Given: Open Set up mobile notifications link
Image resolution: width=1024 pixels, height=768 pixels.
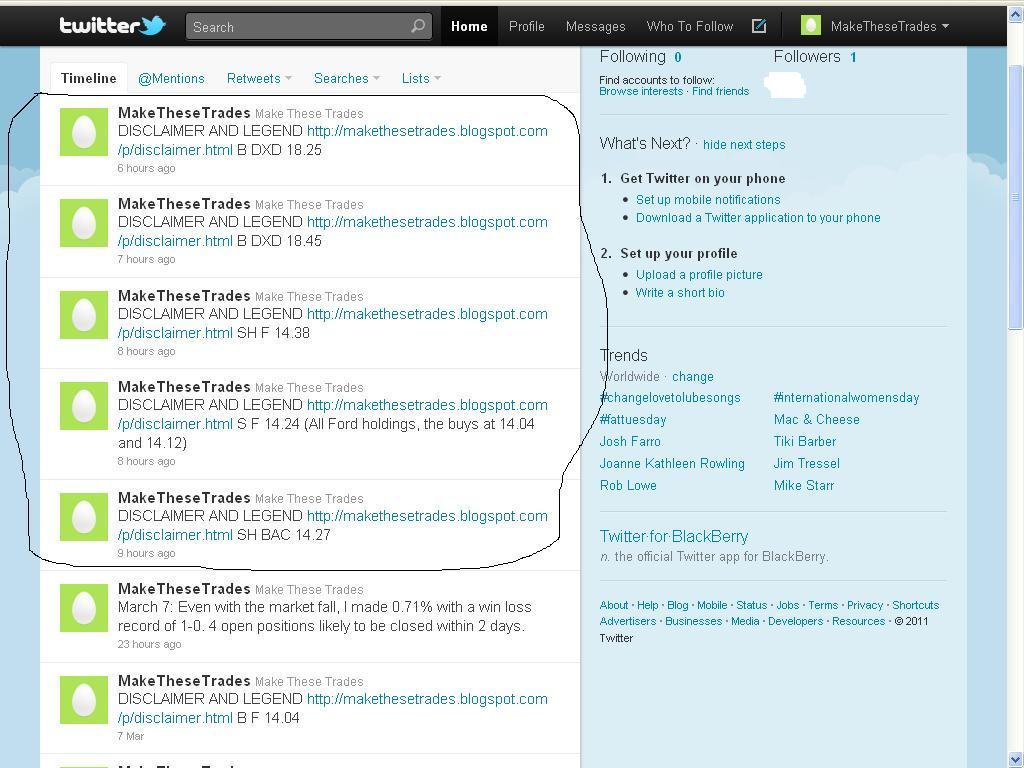Looking at the screenshot, I should tap(708, 200).
